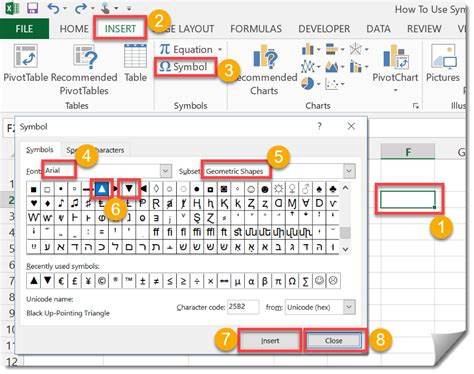Select the INSERT ribbon tab

[x=120, y=29]
